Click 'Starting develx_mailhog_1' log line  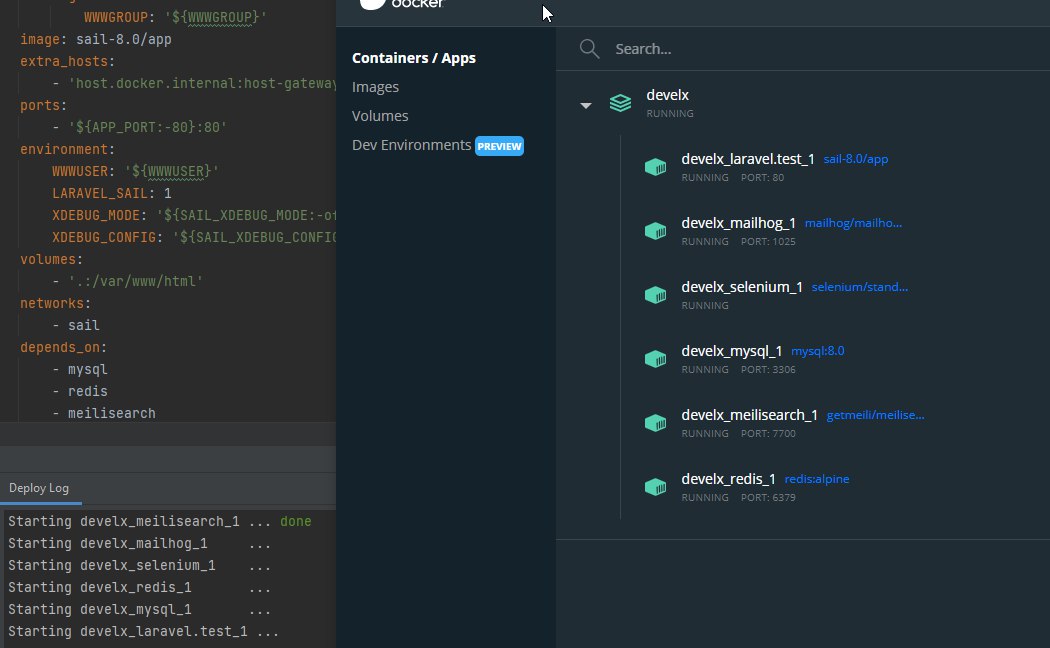pyautogui.click(x=139, y=544)
